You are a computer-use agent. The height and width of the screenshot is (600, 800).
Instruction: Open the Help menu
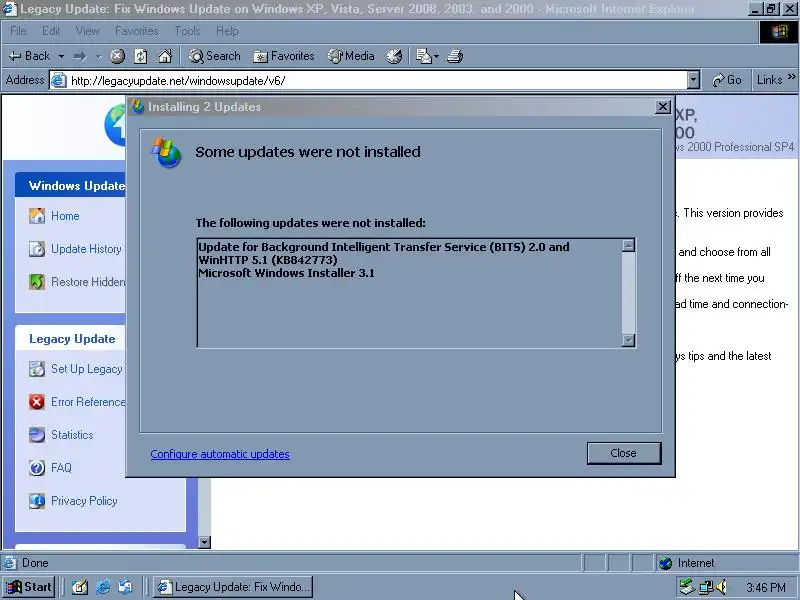(x=227, y=31)
